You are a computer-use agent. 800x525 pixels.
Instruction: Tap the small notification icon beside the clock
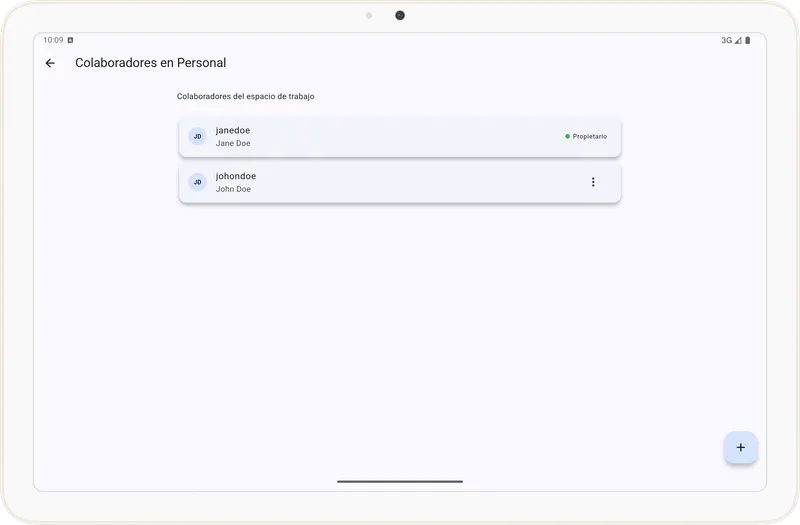click(x=70, y=40)
